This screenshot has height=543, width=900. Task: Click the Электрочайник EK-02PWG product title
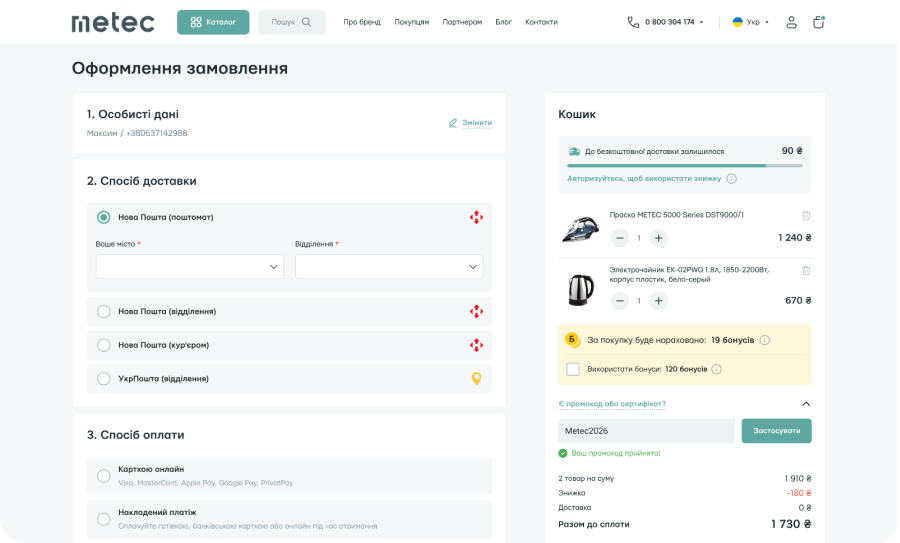[689, 274]
